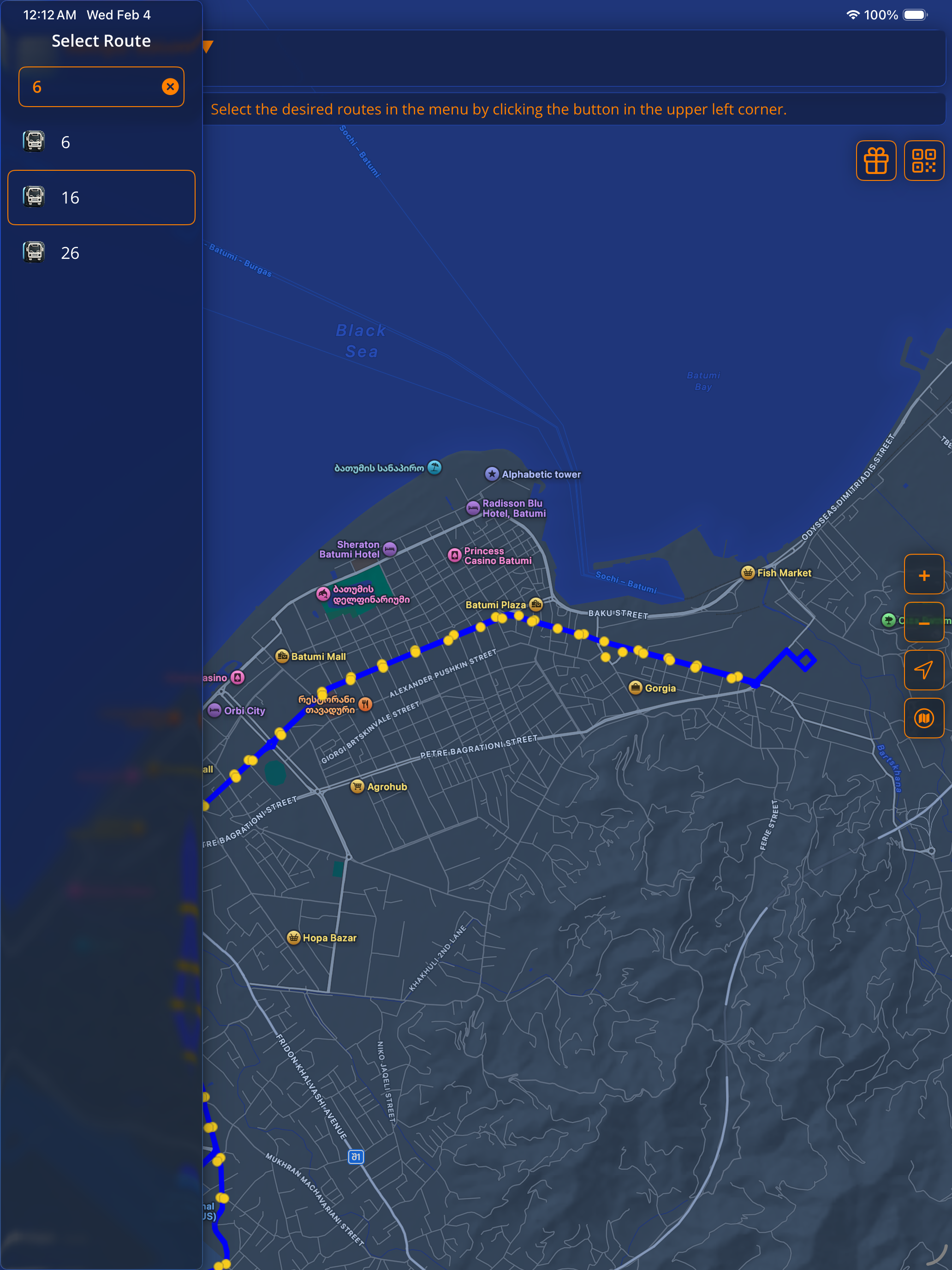
Task: Zoom out with the minus button
Action: point(924,623)
